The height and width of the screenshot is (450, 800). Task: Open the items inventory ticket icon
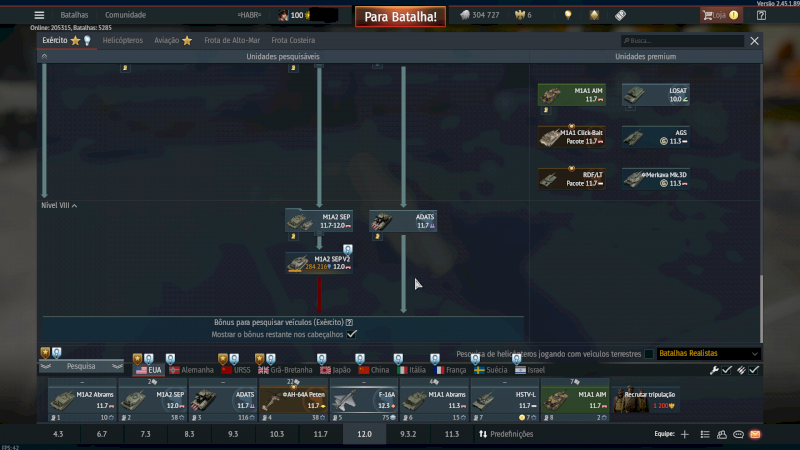(620, 15)
